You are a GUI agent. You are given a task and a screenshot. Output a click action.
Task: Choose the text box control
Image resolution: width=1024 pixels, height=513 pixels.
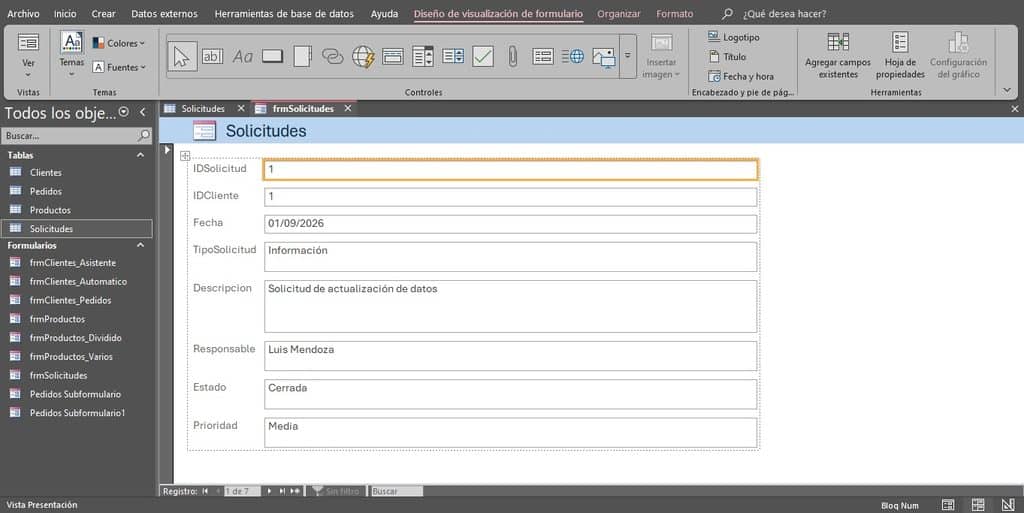pyautogui.click(x=212, y=57)
